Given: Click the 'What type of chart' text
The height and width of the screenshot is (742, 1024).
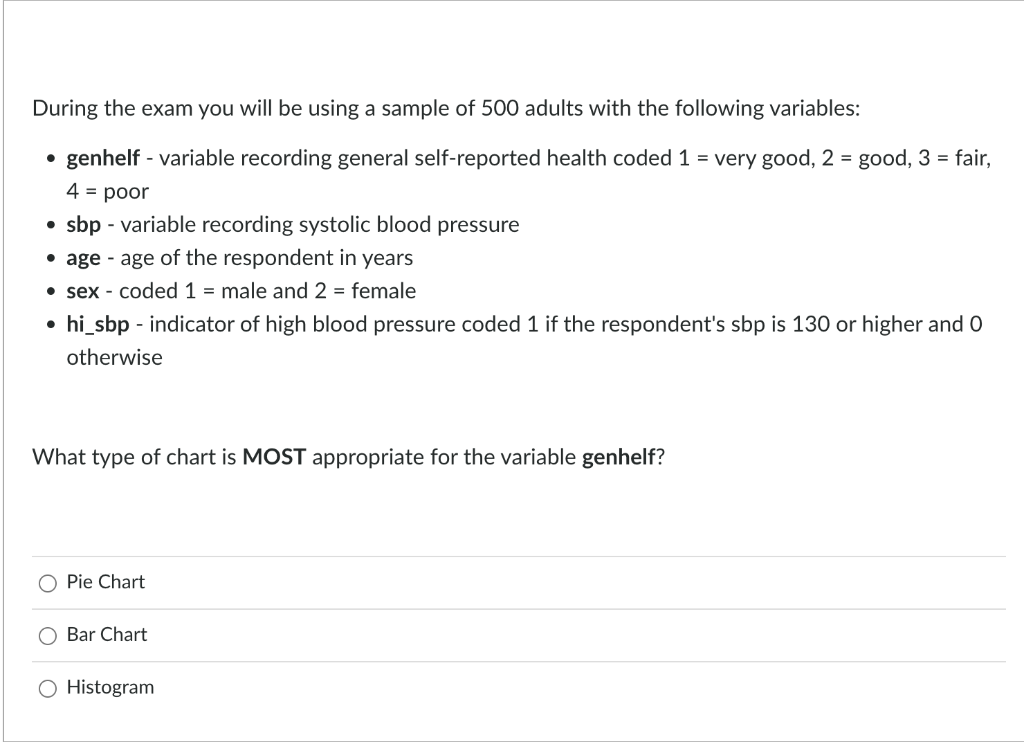Looking at the screenshot, I should tap(135, 457).
